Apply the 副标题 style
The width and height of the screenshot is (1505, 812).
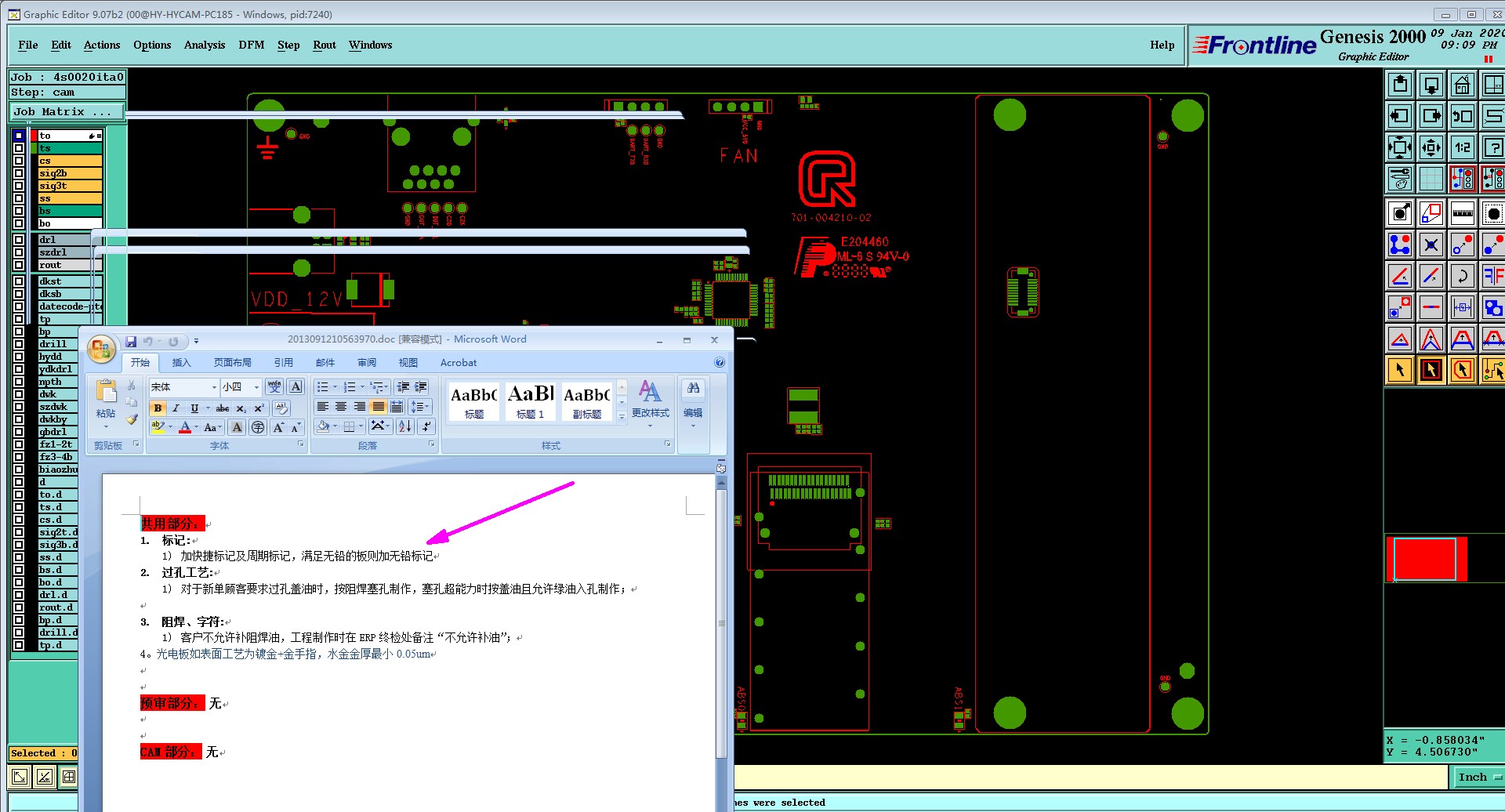pyautogui.click(x=586, y=401)
